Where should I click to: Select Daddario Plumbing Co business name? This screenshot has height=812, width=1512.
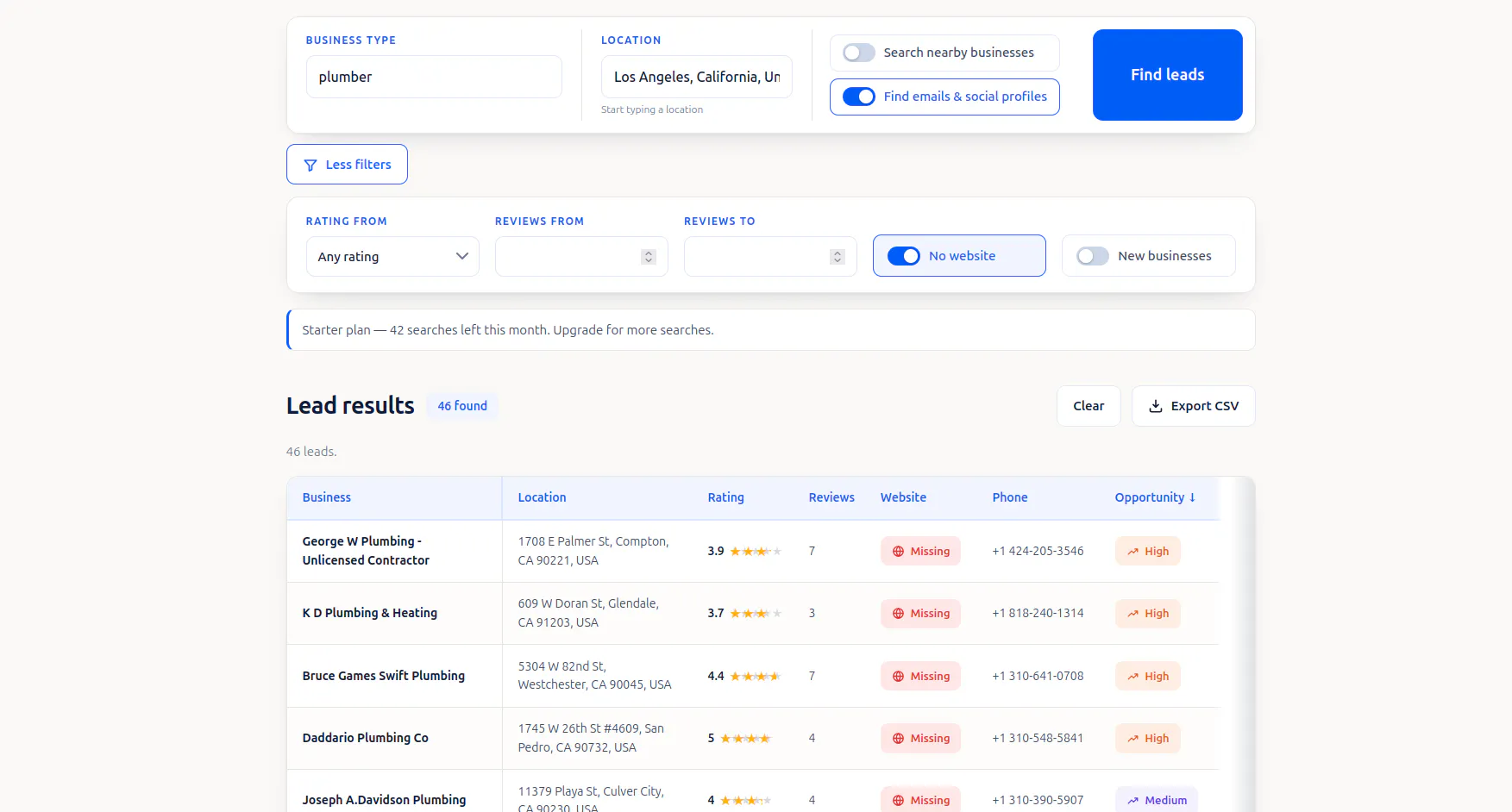pos(366,738)
